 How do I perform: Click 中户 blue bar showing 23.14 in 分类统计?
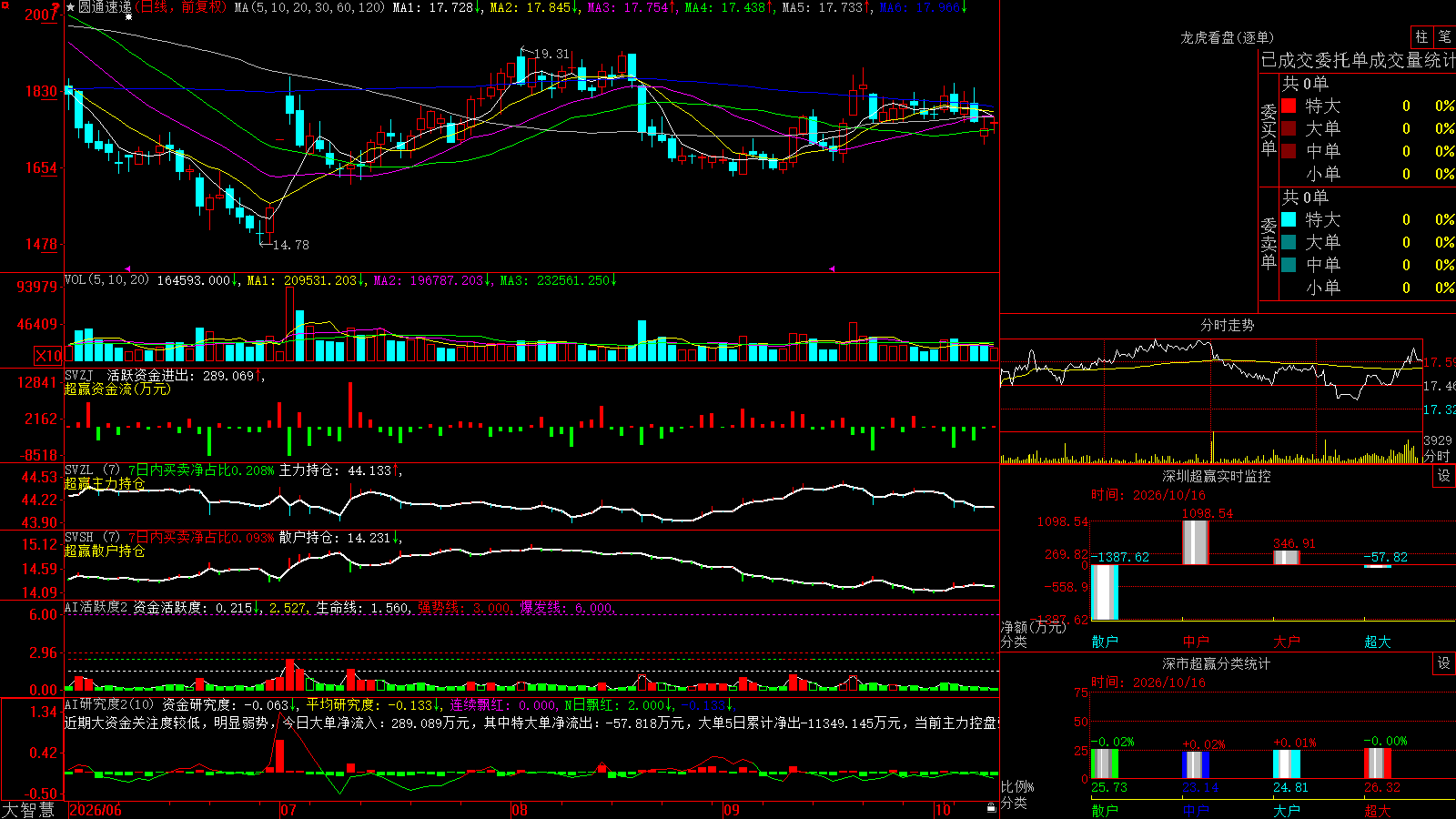point(1196,765)
